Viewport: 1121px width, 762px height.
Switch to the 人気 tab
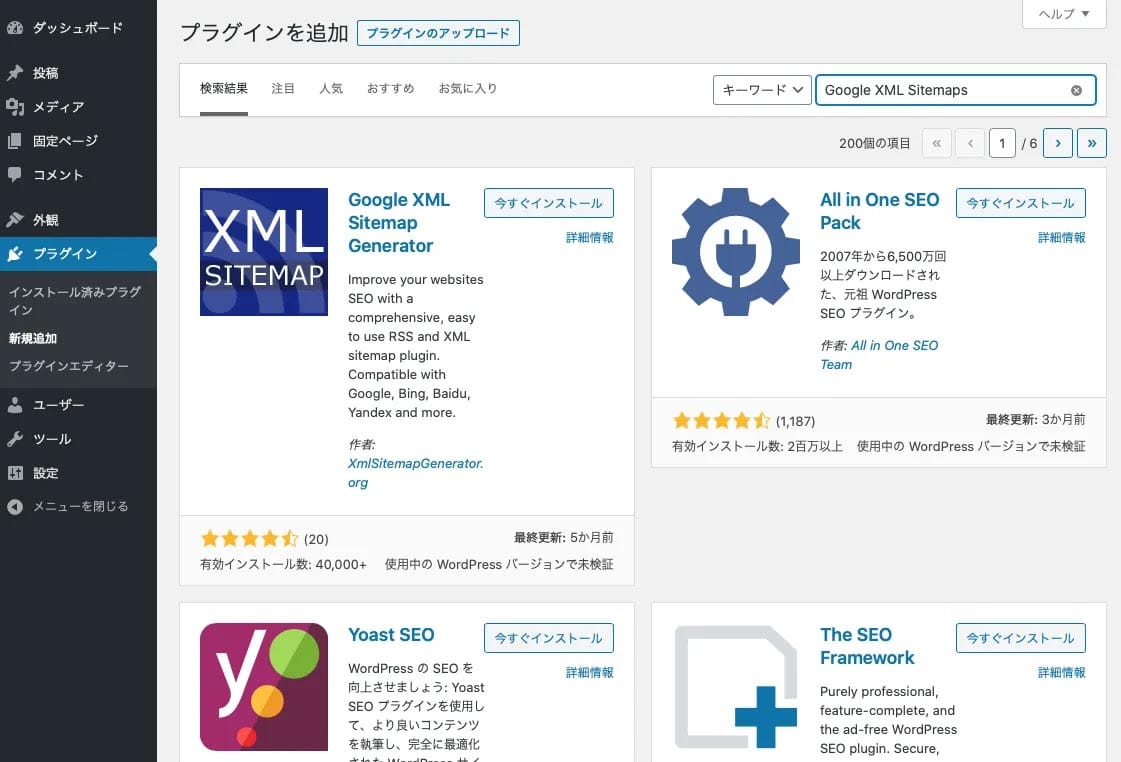pyautogui.click(x=331, y=89)
